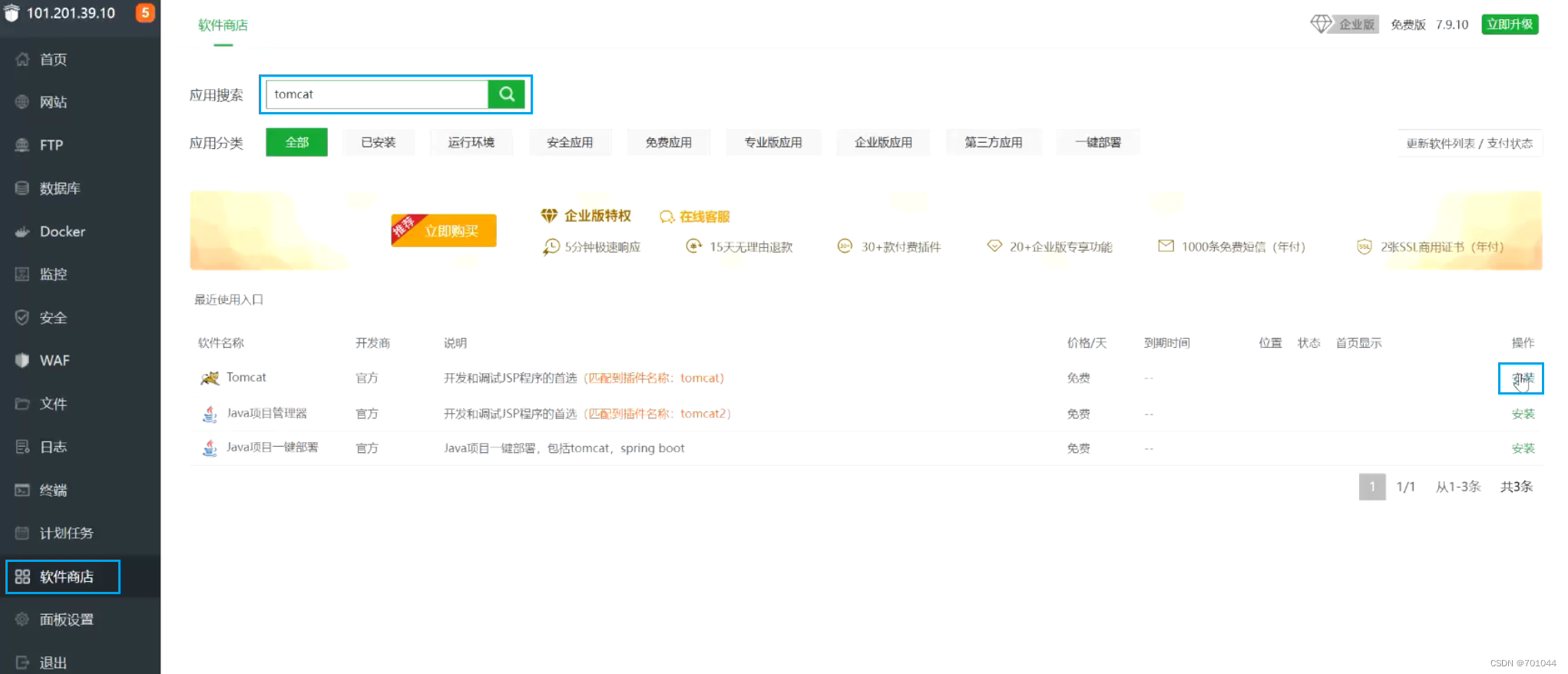Select the 免费应用 category tab

[669, 142]
